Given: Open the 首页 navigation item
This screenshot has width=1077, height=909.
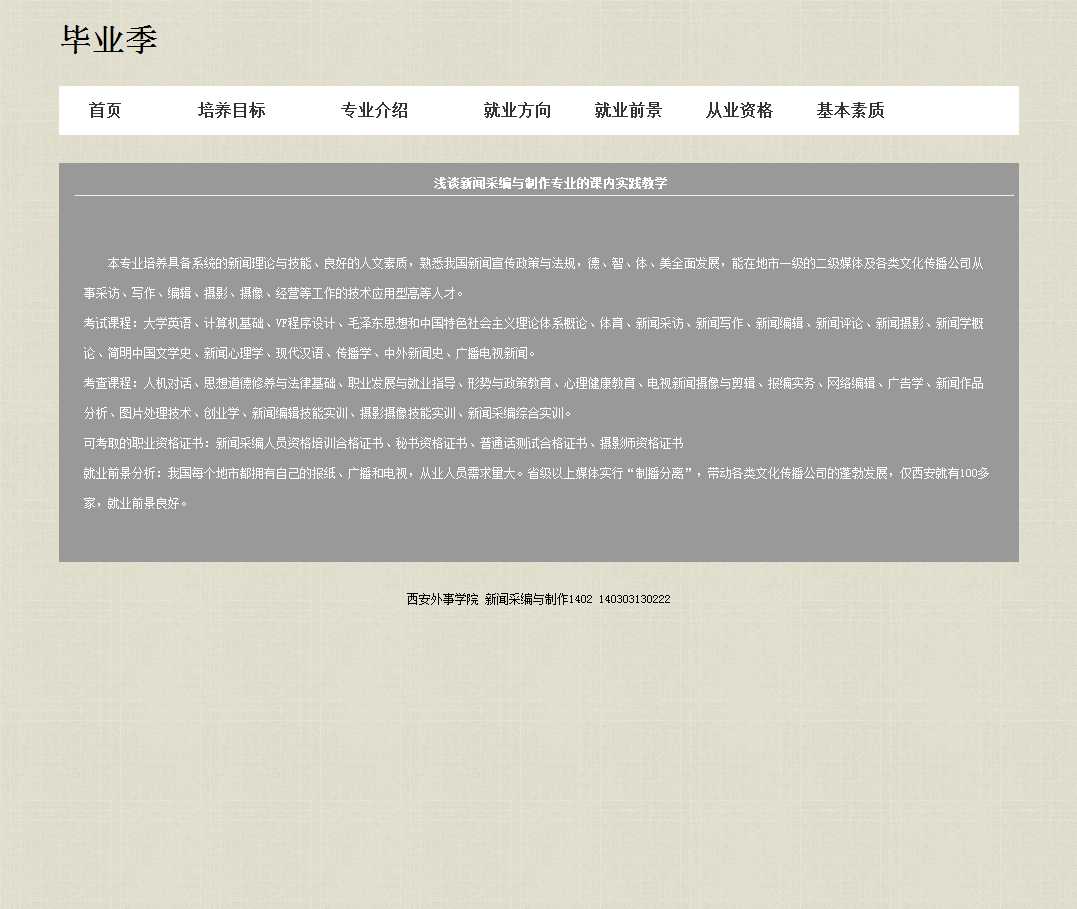Looking at the screenshot, I should click(x=105, y=111).
